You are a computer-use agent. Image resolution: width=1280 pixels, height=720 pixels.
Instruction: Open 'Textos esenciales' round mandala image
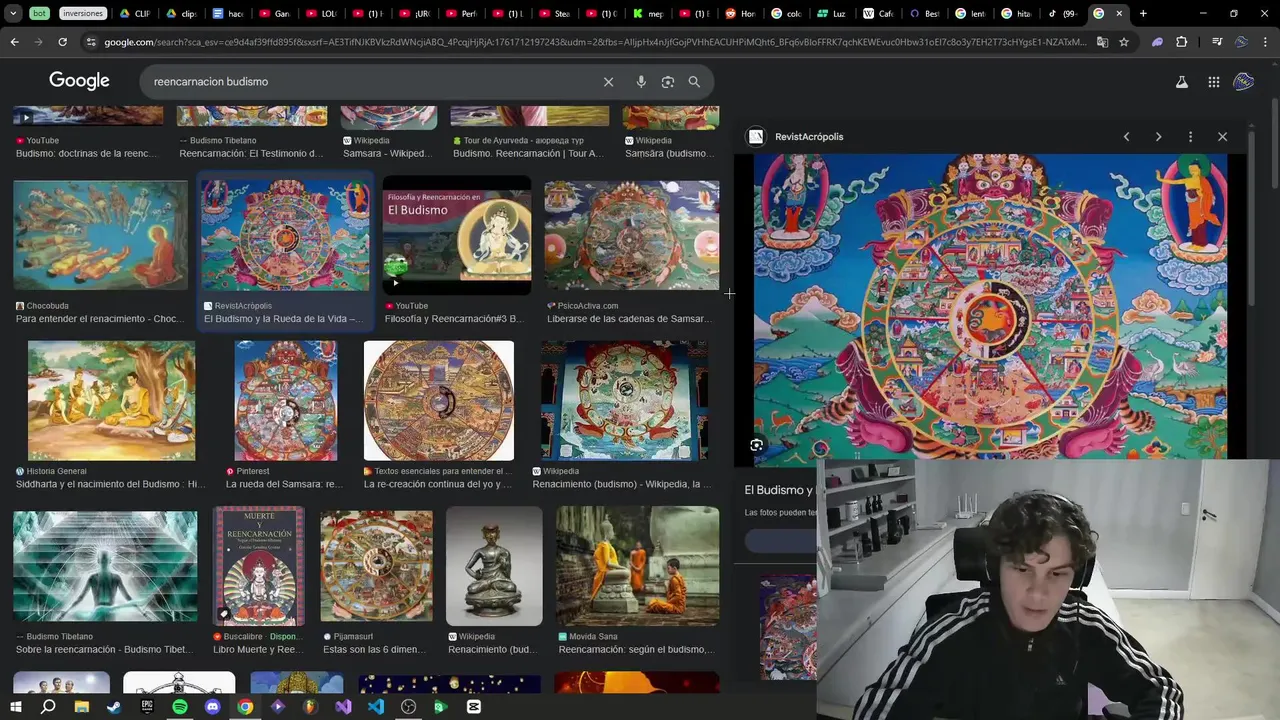point(439,400)
